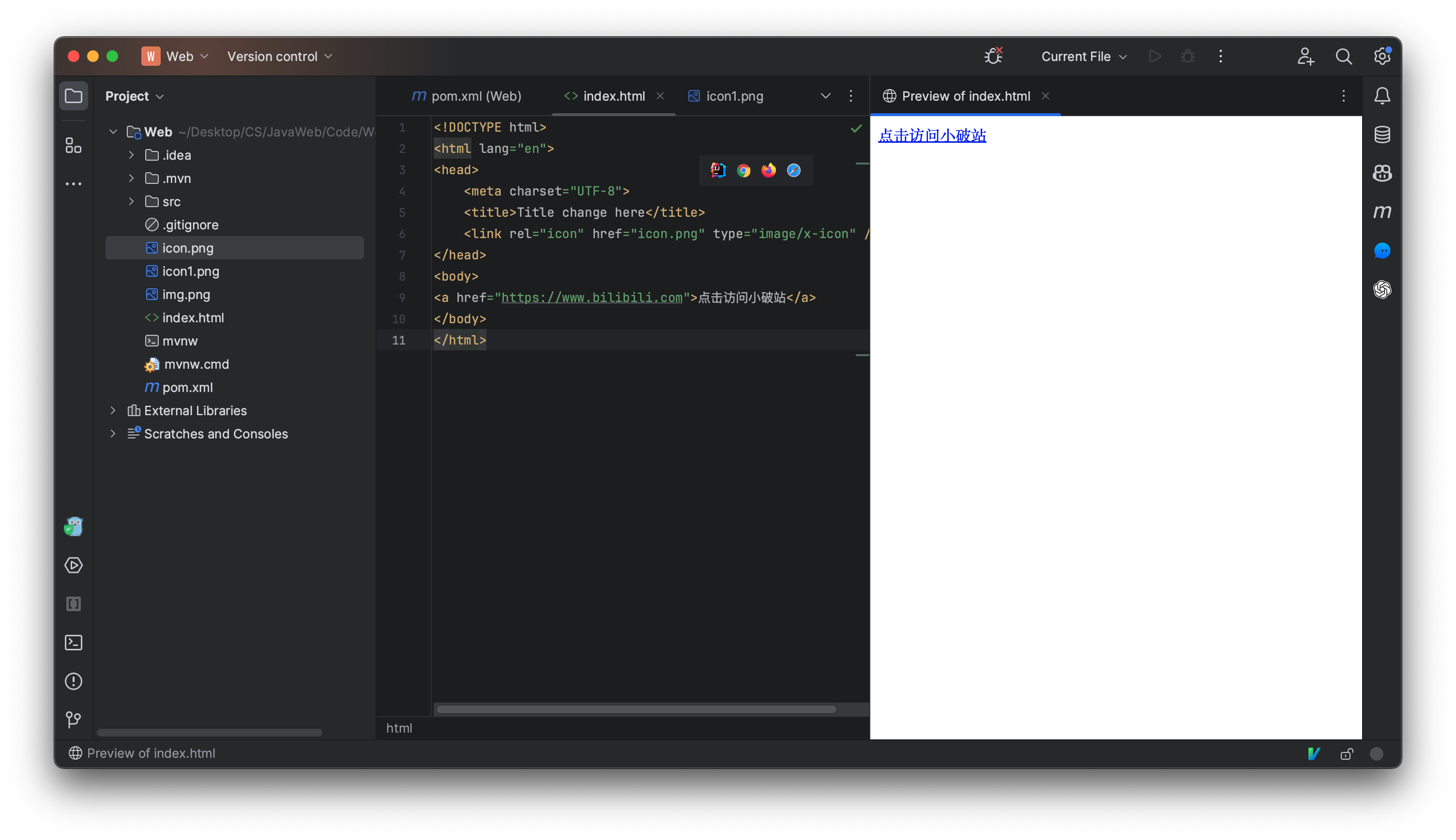Expand External Libraries
1456x840 pixels.
[x=113, y=410]
